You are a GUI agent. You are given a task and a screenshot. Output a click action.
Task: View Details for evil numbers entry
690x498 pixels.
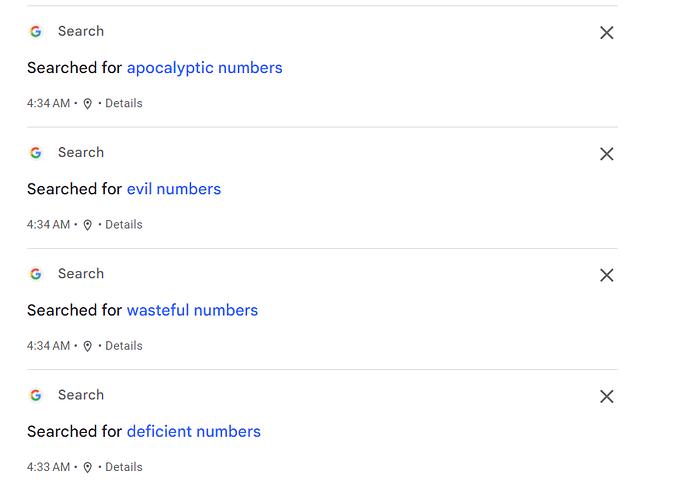124,225
